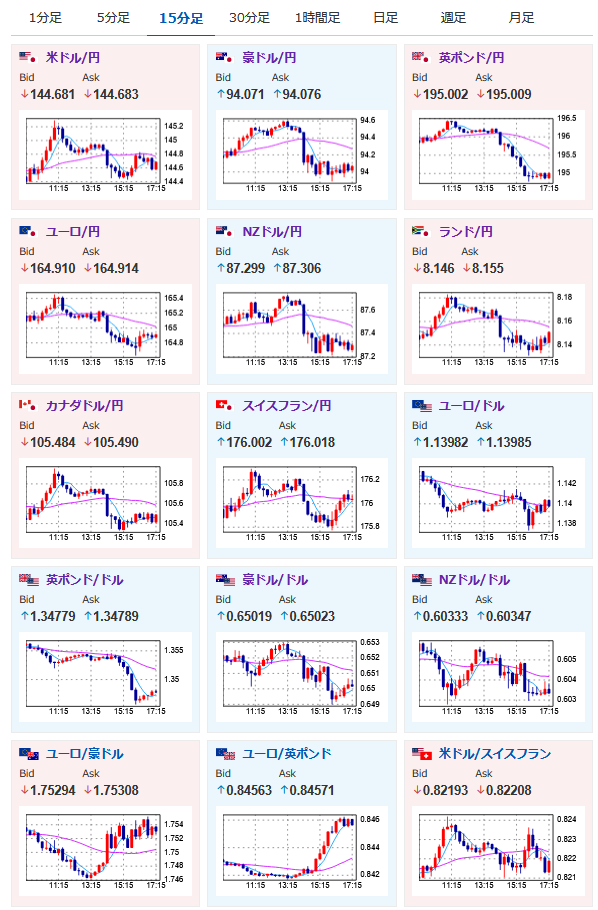Open the 月足 monthly tab
This screenshot has width=598, height=910.
[x=521, y=17]
